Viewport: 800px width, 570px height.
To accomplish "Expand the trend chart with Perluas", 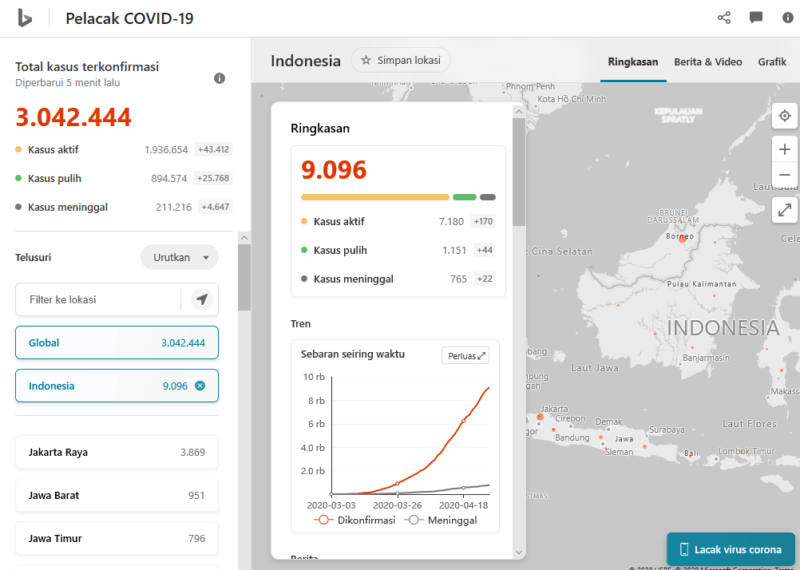I will point(464,355).
